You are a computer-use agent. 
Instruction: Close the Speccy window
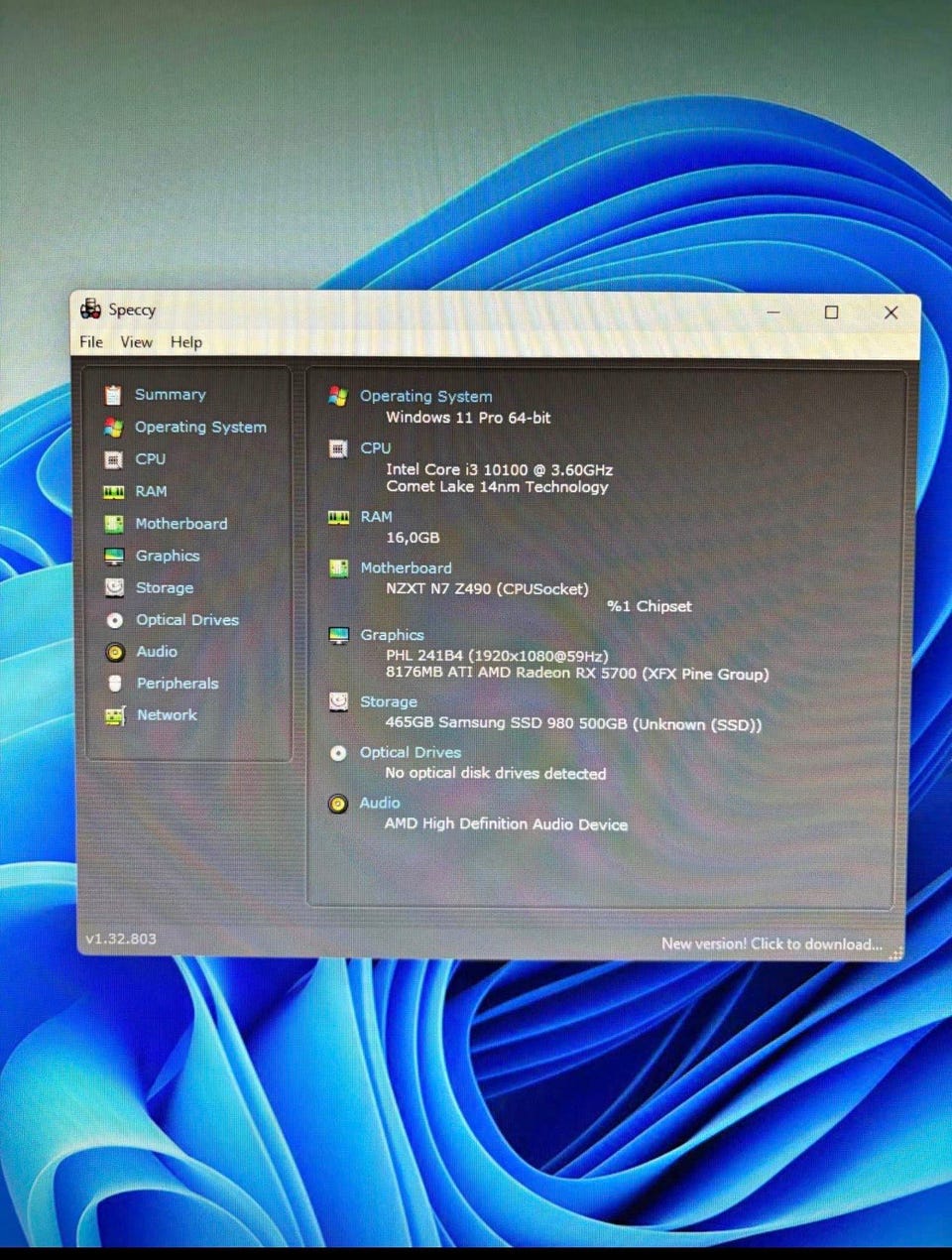coord(891,312)
